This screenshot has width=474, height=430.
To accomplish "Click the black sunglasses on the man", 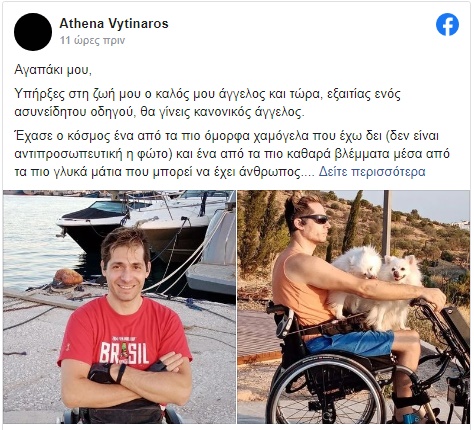I will tap(314, 219).
